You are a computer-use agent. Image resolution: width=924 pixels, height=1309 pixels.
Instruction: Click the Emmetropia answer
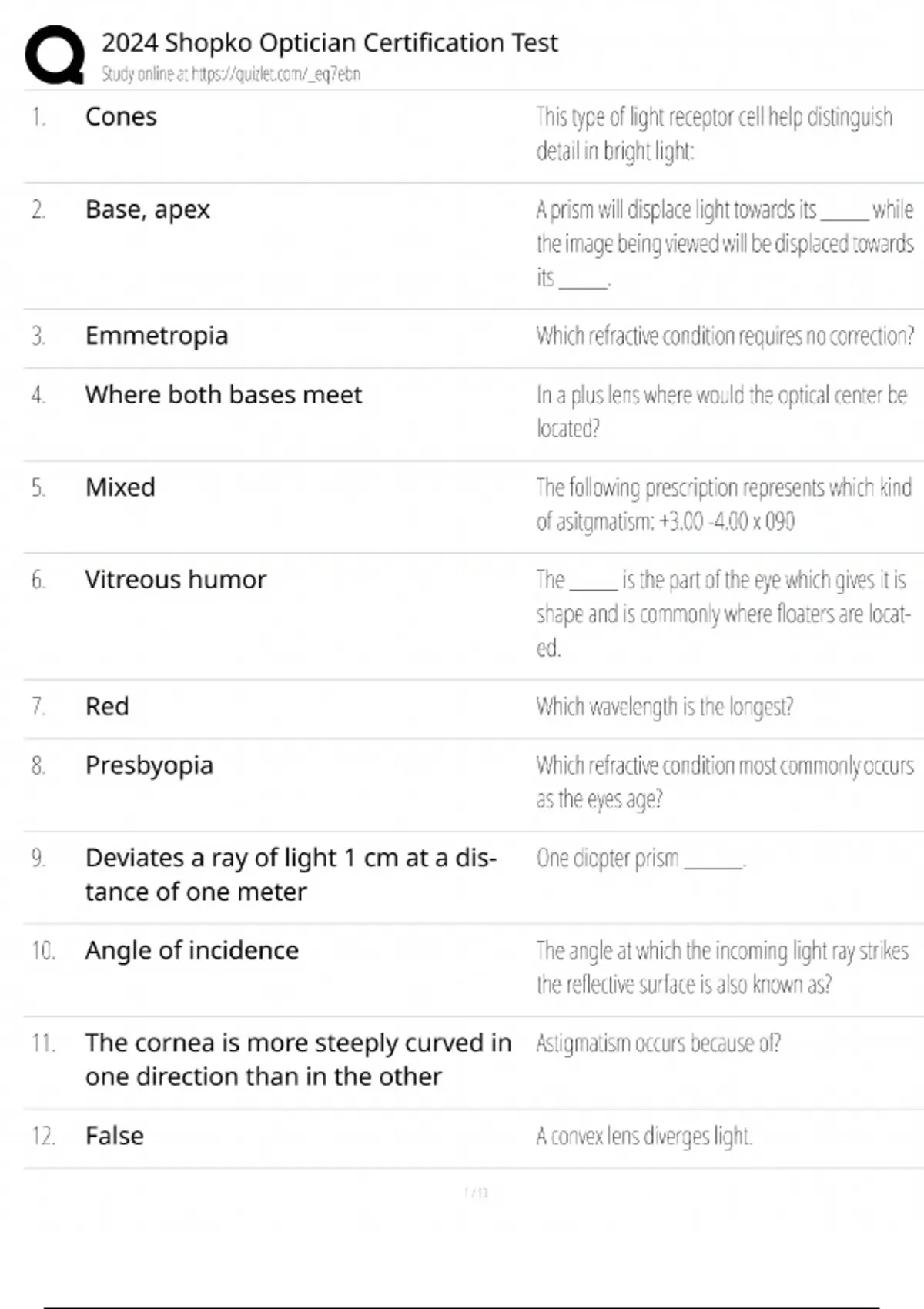[x=156, y=336]
